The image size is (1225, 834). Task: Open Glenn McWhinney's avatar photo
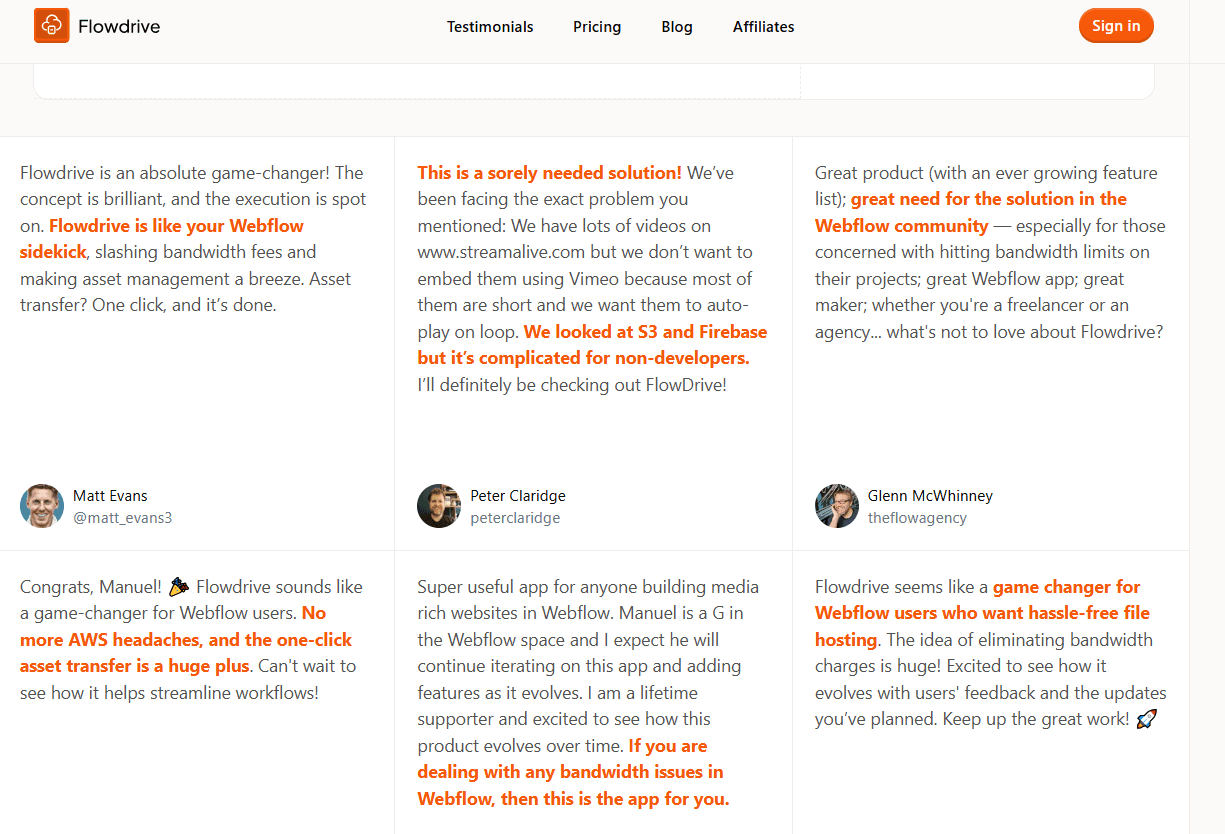click(x=837, y=506)
